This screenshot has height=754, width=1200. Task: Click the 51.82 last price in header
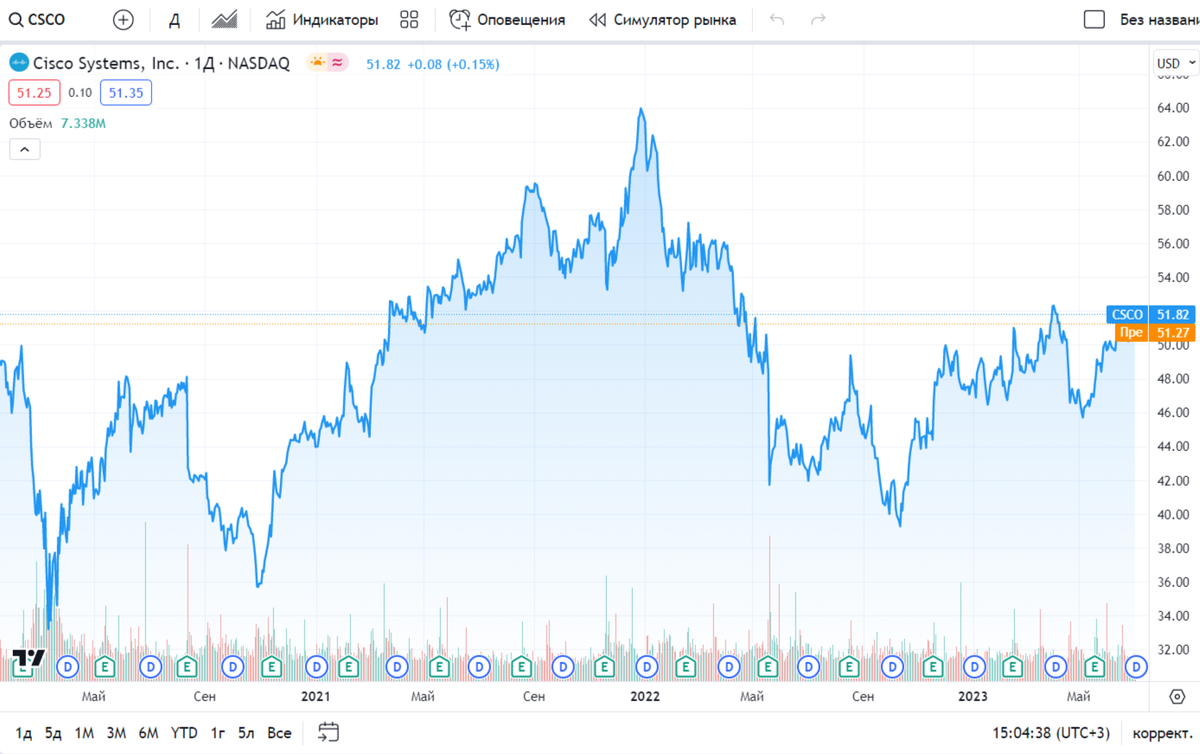383,64
